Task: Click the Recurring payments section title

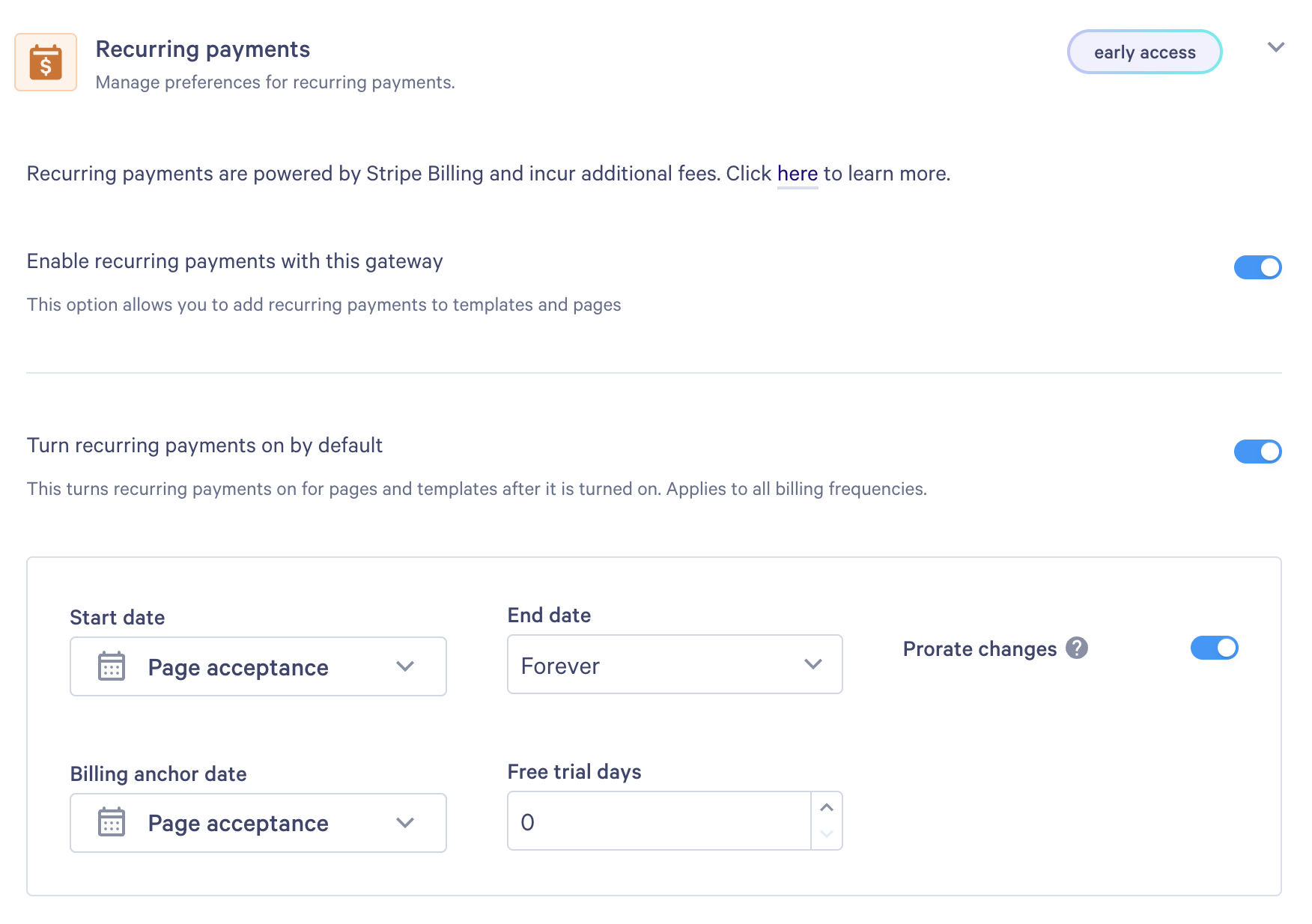Action: tap(203, 49)
